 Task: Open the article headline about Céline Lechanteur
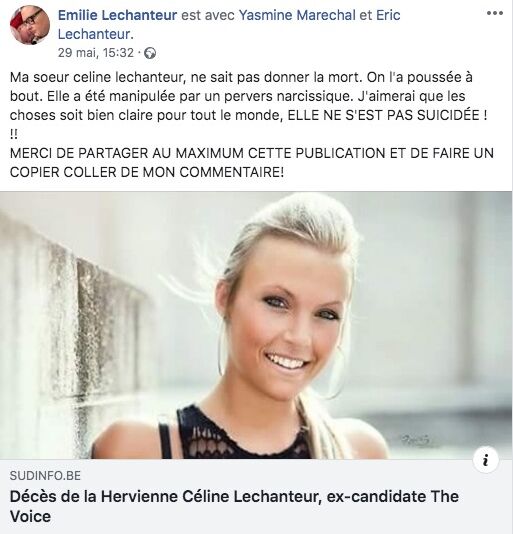pyautogui.click(x=234, y=506)
